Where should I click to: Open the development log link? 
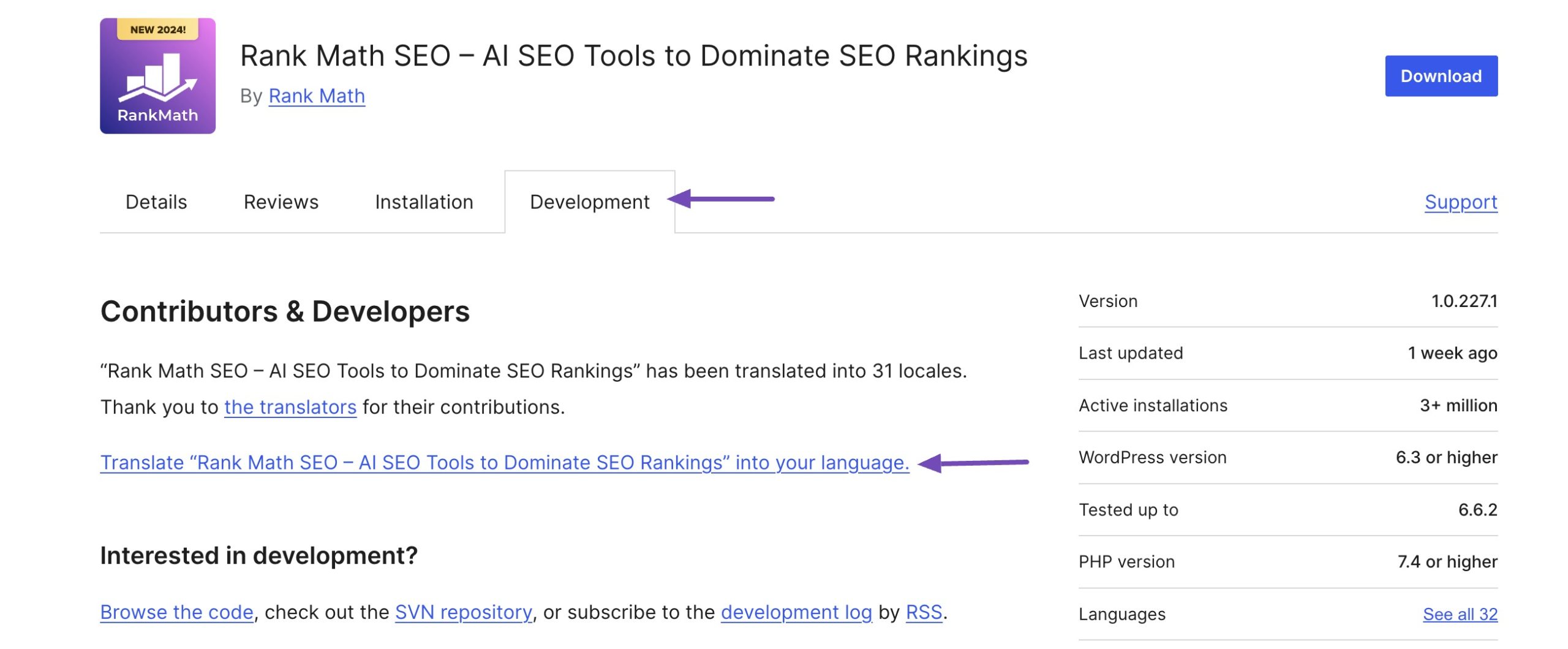pyautogui.click(x=796, y=612)
